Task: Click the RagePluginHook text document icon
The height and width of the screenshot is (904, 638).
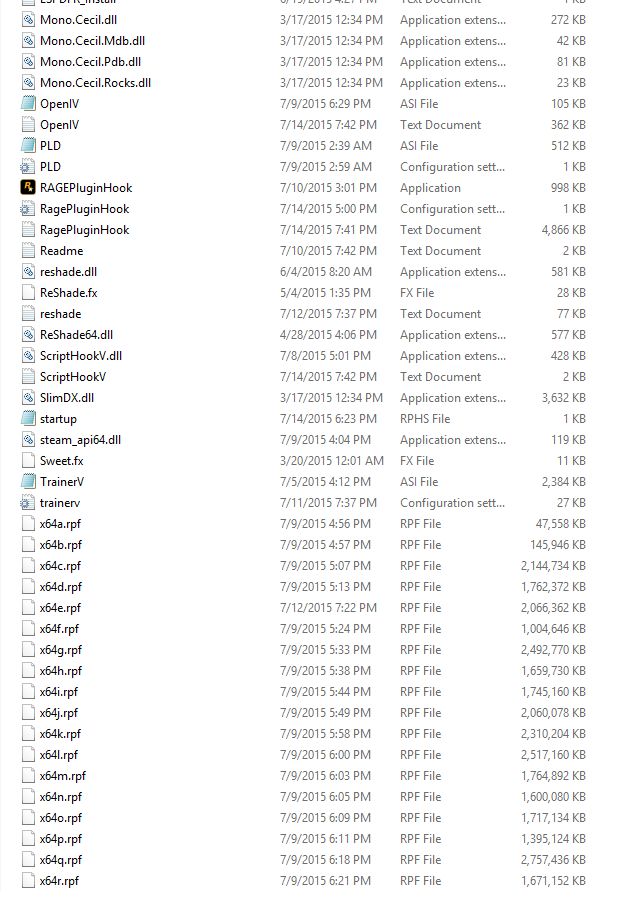Action: (28, 230)
